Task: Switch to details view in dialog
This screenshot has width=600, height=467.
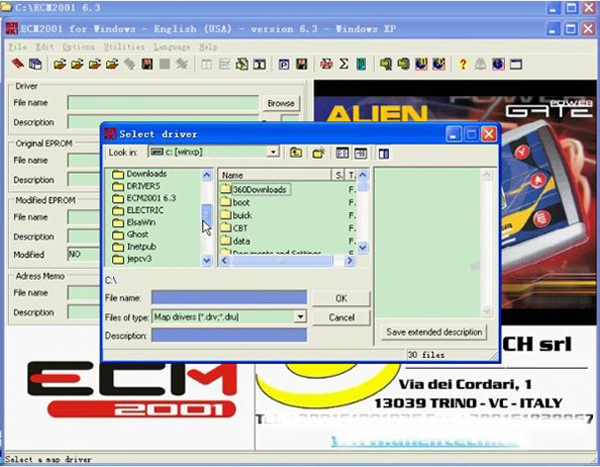Action: click(360, 153)
